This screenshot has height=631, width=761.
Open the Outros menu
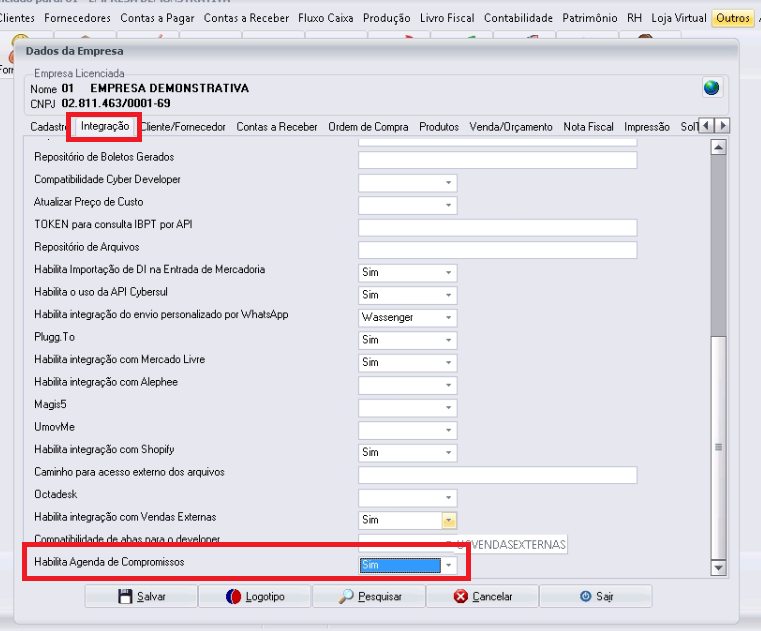pos(732,18)
